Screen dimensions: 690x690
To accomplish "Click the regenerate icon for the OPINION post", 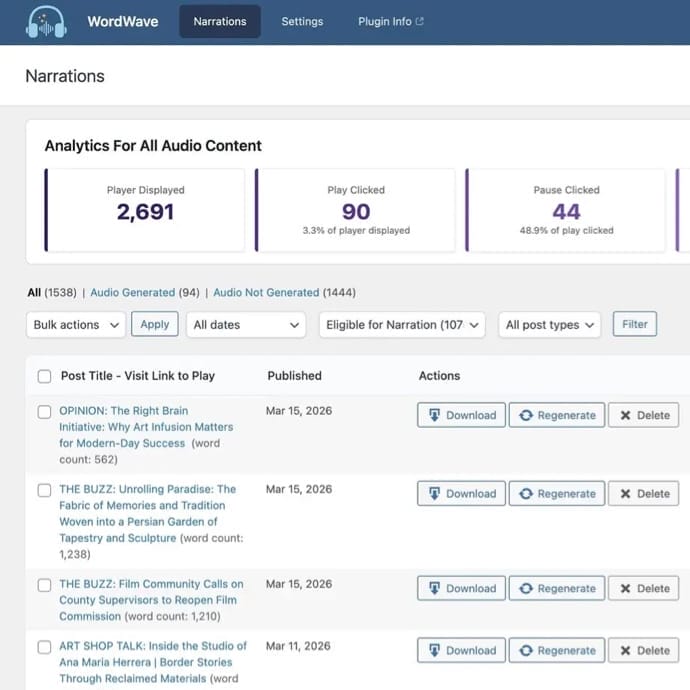I will tap(526, 416).
